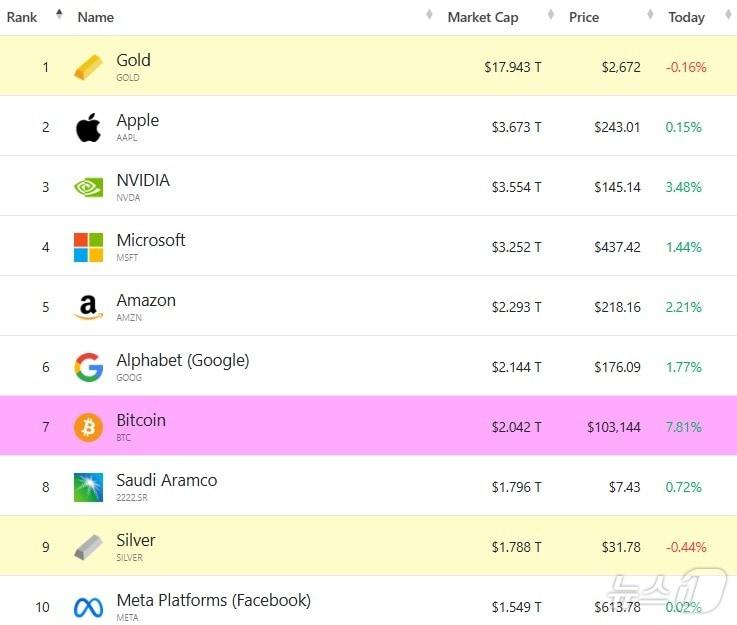Select Bitcoin's 7.81% today change
The image size is (737, 625).
(684, 427)
